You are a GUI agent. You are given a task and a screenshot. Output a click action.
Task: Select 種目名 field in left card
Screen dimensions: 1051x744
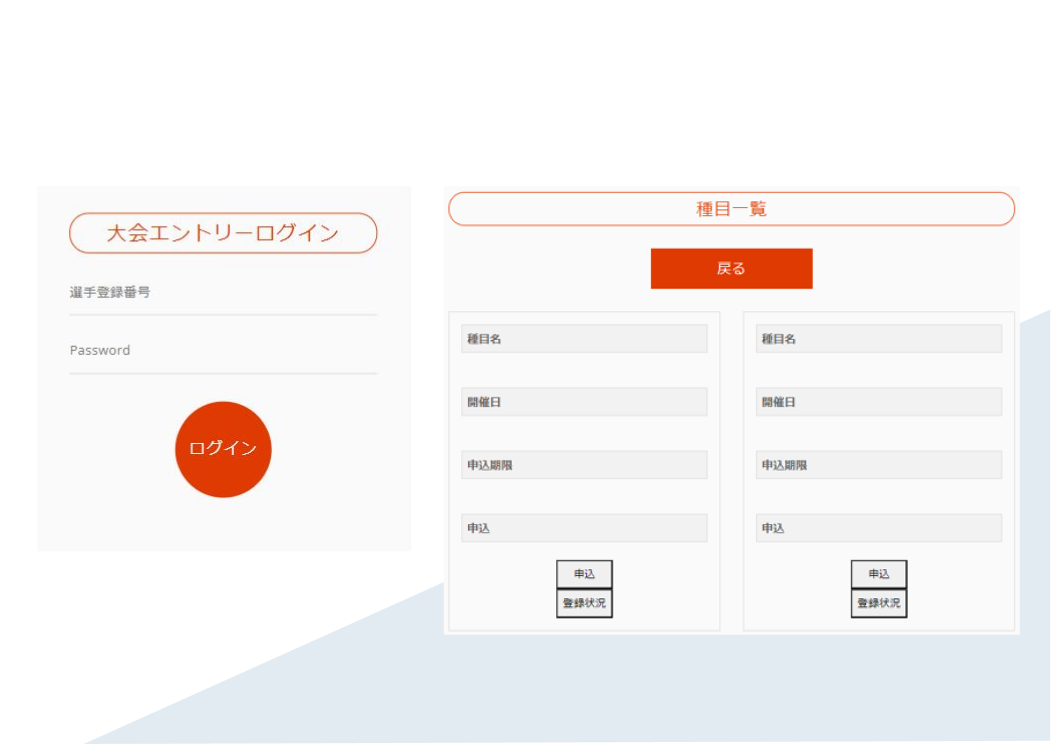(584, 339)
